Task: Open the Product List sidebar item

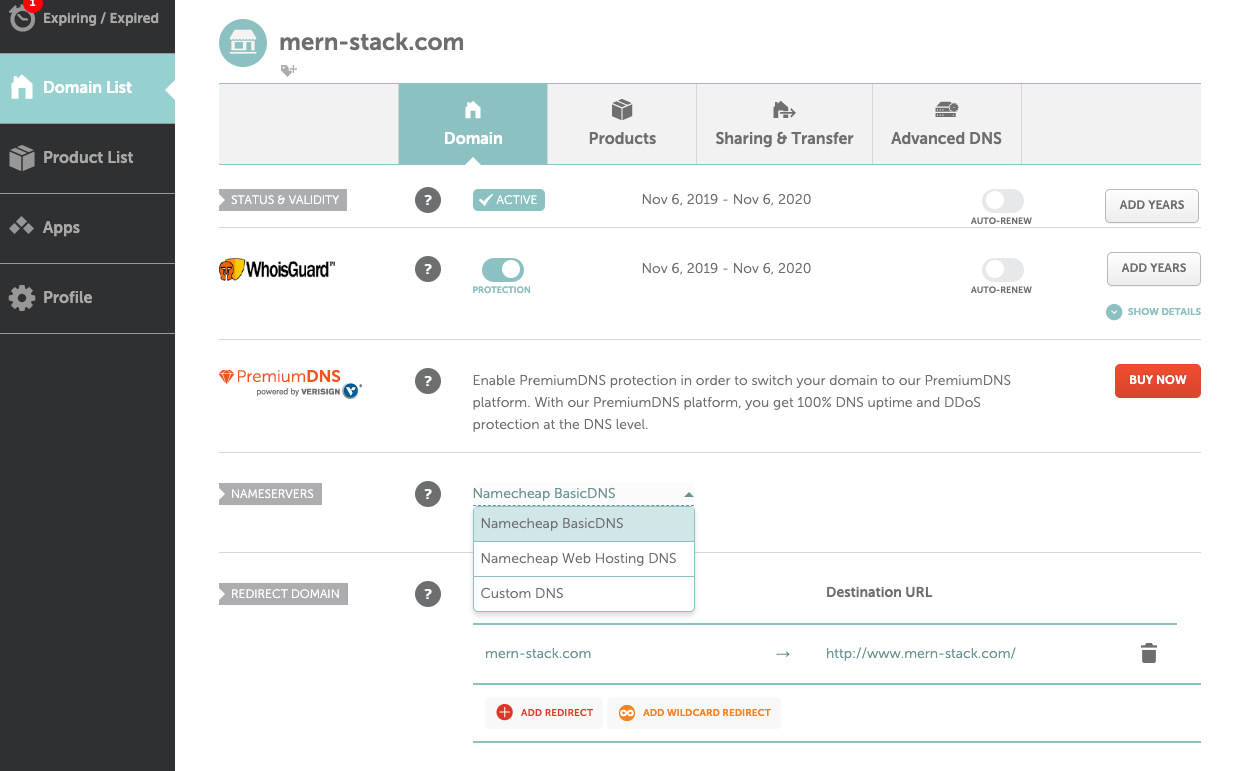Action: [x=87, y=158]
